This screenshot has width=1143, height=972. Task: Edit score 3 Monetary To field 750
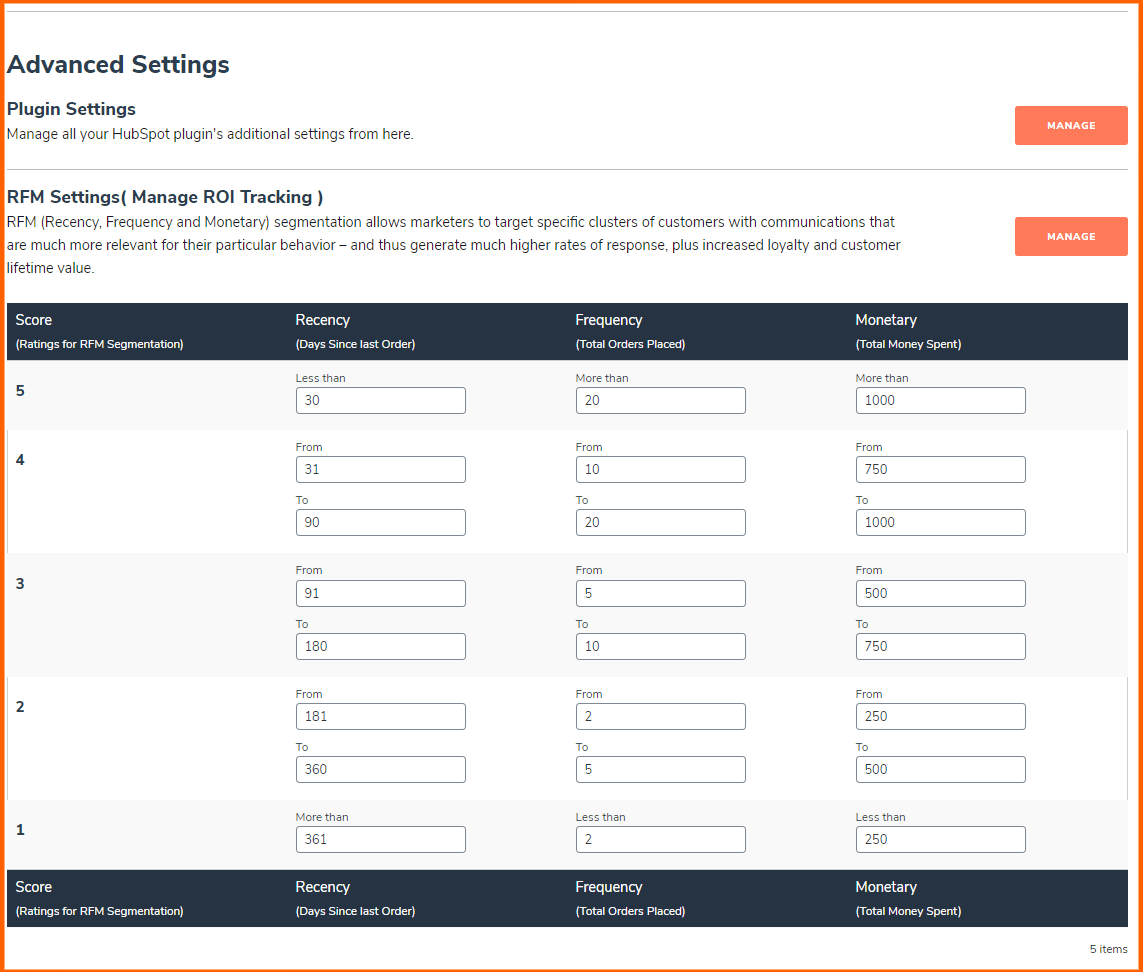point(940,647)
